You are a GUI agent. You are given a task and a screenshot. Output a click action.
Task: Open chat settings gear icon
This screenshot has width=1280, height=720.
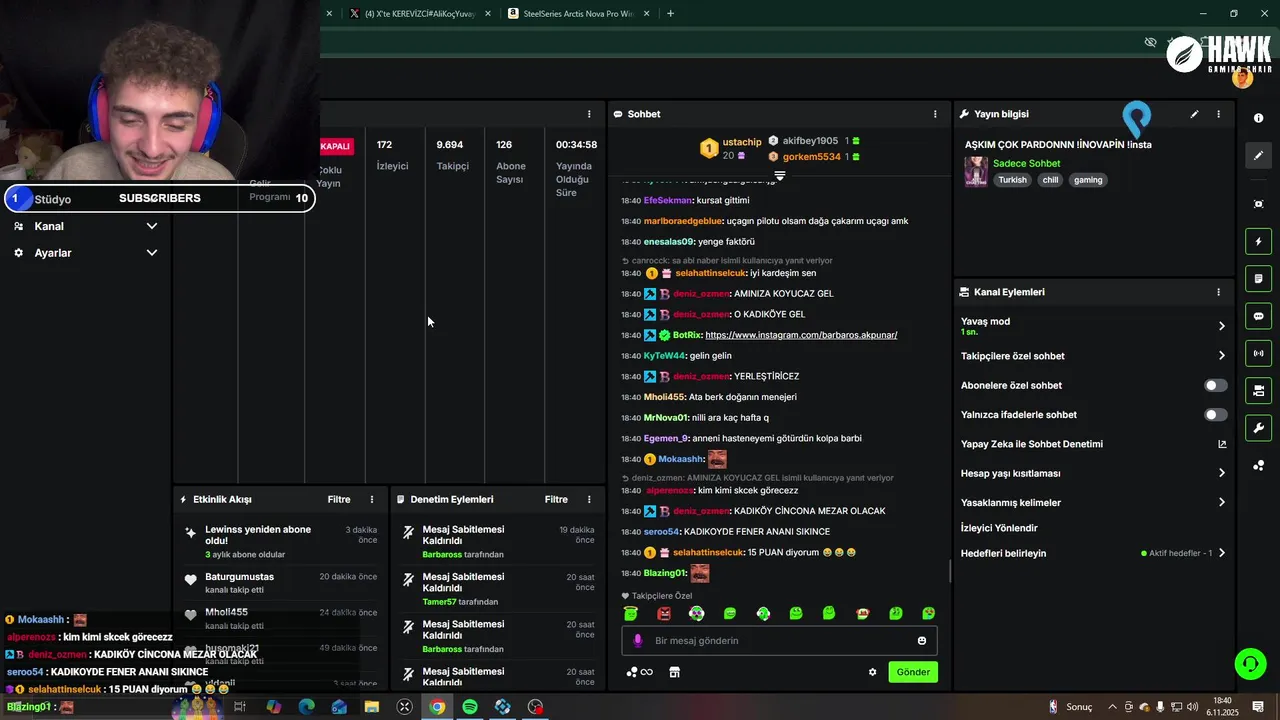coord(872,672)
